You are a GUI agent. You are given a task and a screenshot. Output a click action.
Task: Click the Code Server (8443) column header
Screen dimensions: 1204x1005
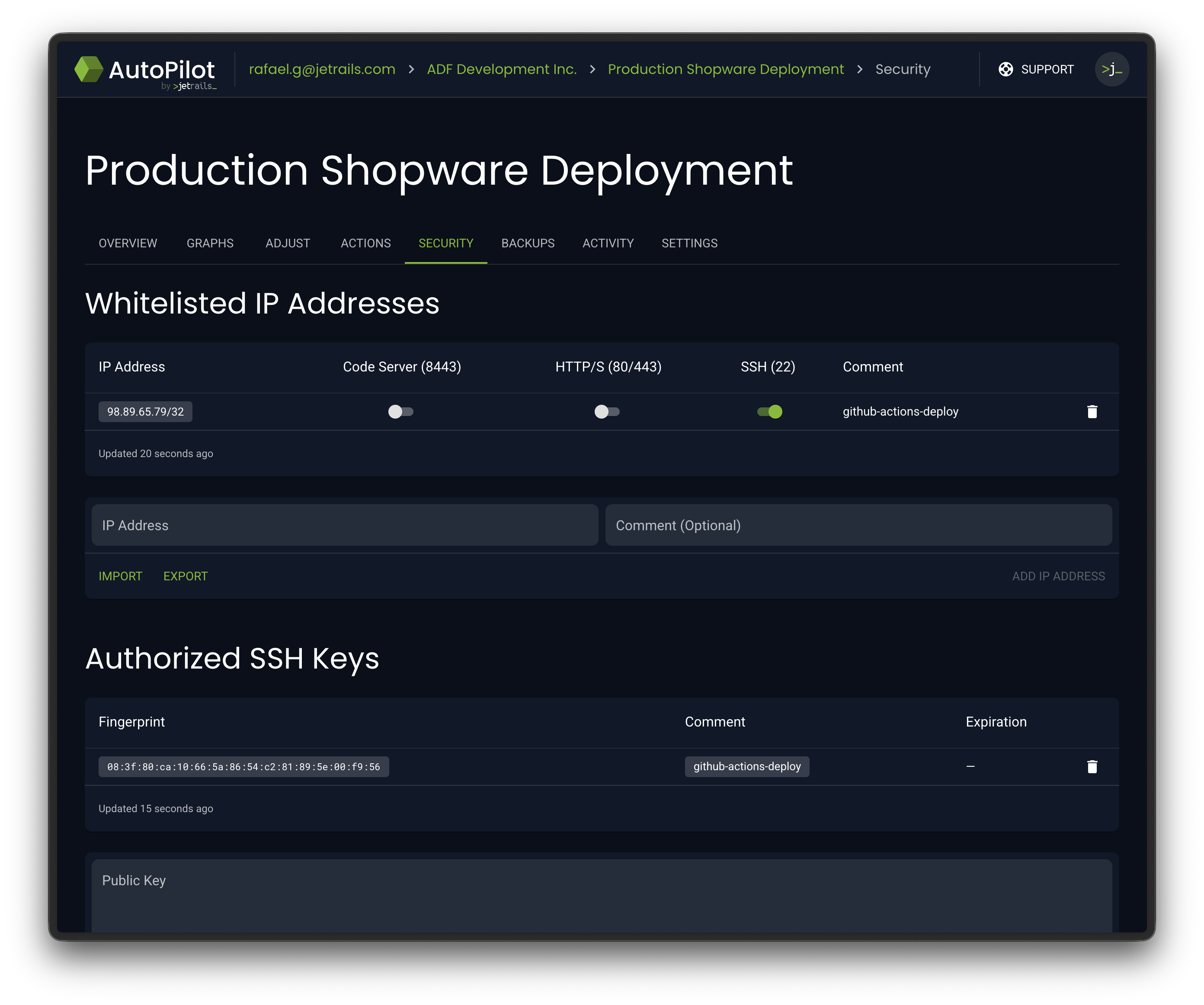coord(402,367)
